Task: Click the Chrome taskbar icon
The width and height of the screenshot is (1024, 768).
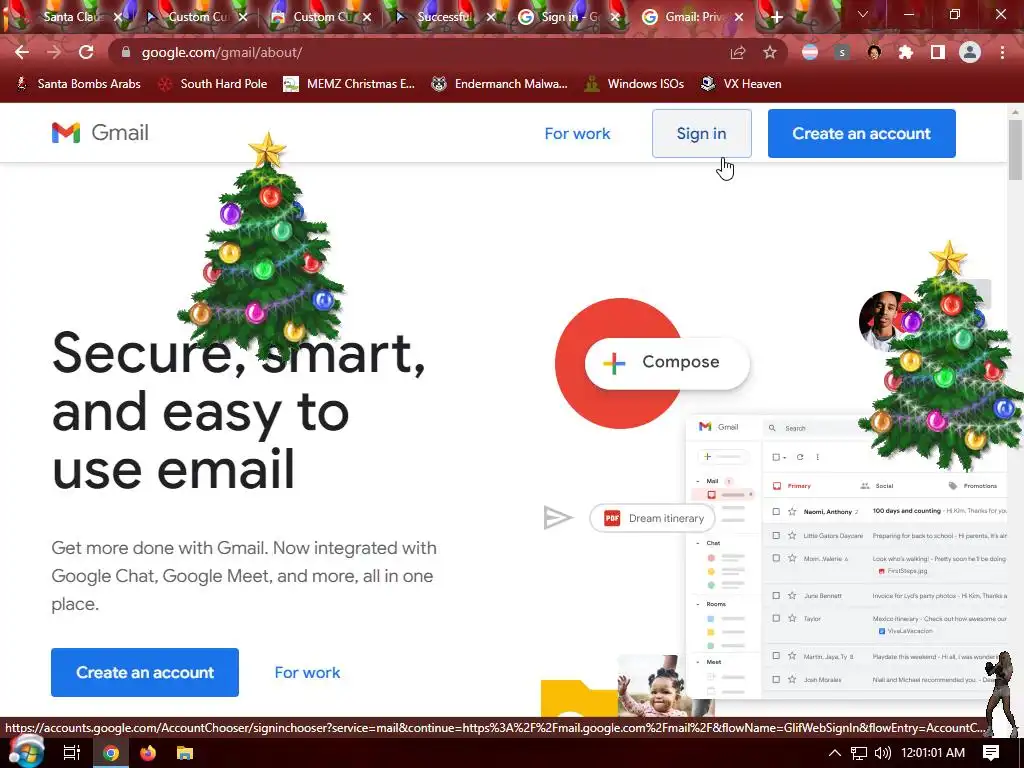Action: [111, 753]
